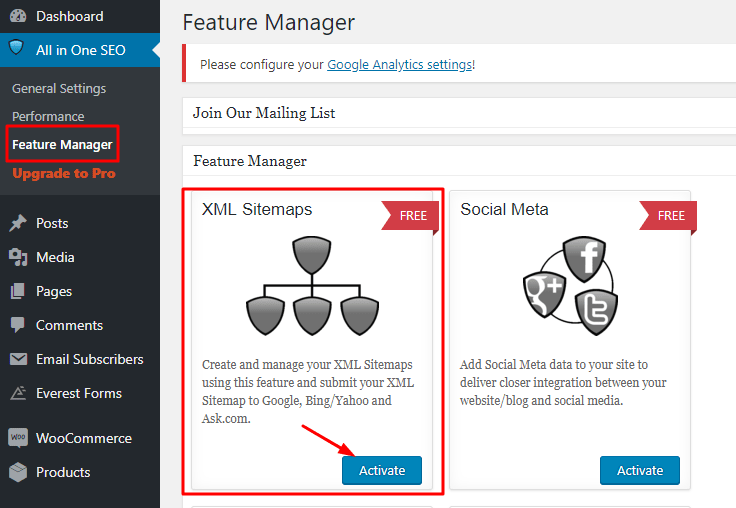Click the Twitter shield in the Social Meta graphic

coord(597,312)
